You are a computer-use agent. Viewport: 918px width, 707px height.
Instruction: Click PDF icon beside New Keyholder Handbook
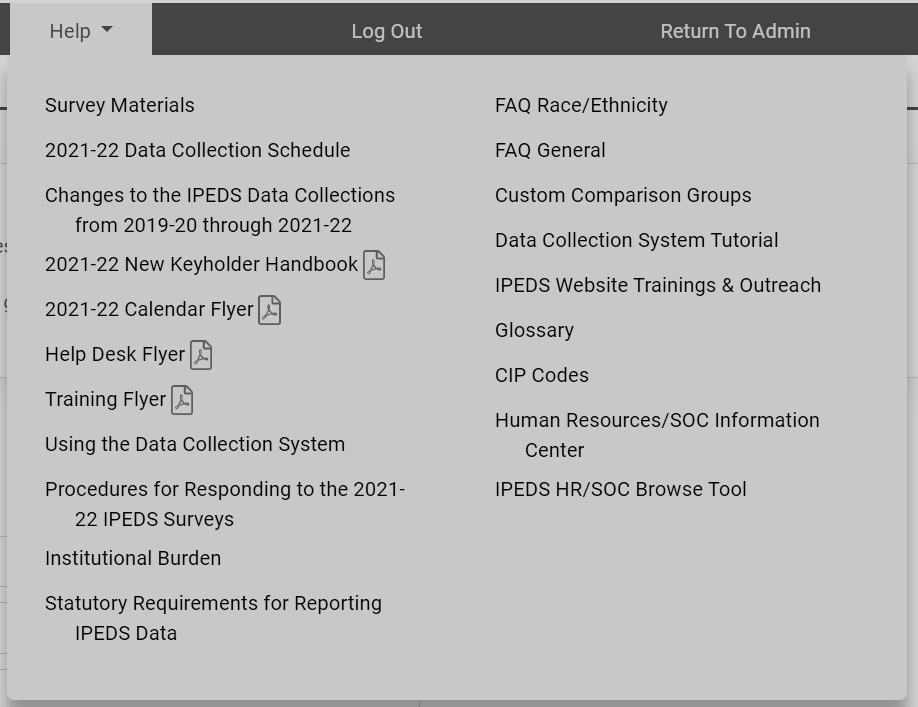pos(374,265)
